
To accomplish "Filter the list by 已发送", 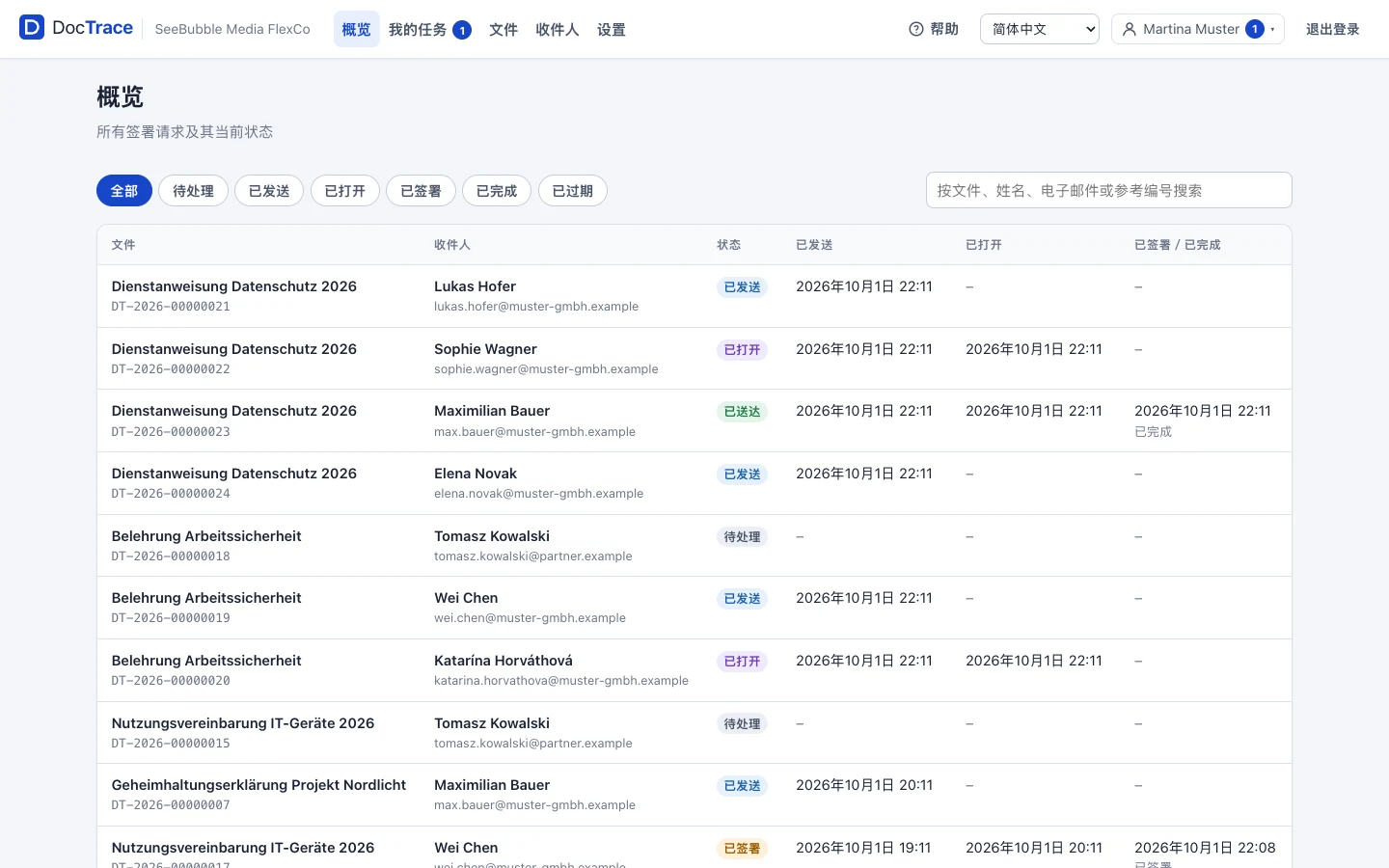I will (x=269, y=191).
